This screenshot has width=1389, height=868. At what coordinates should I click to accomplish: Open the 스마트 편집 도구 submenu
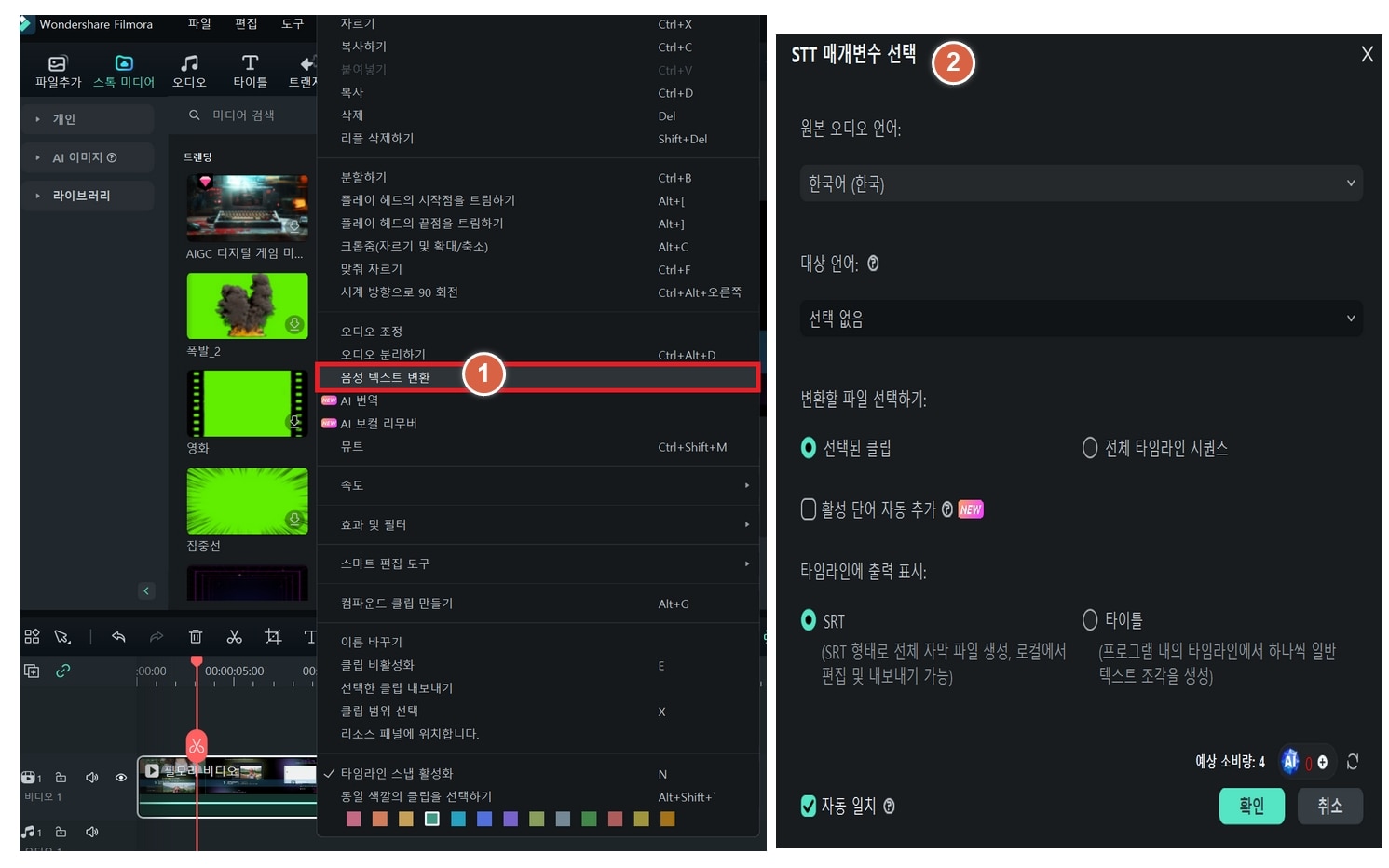[538, 563]
